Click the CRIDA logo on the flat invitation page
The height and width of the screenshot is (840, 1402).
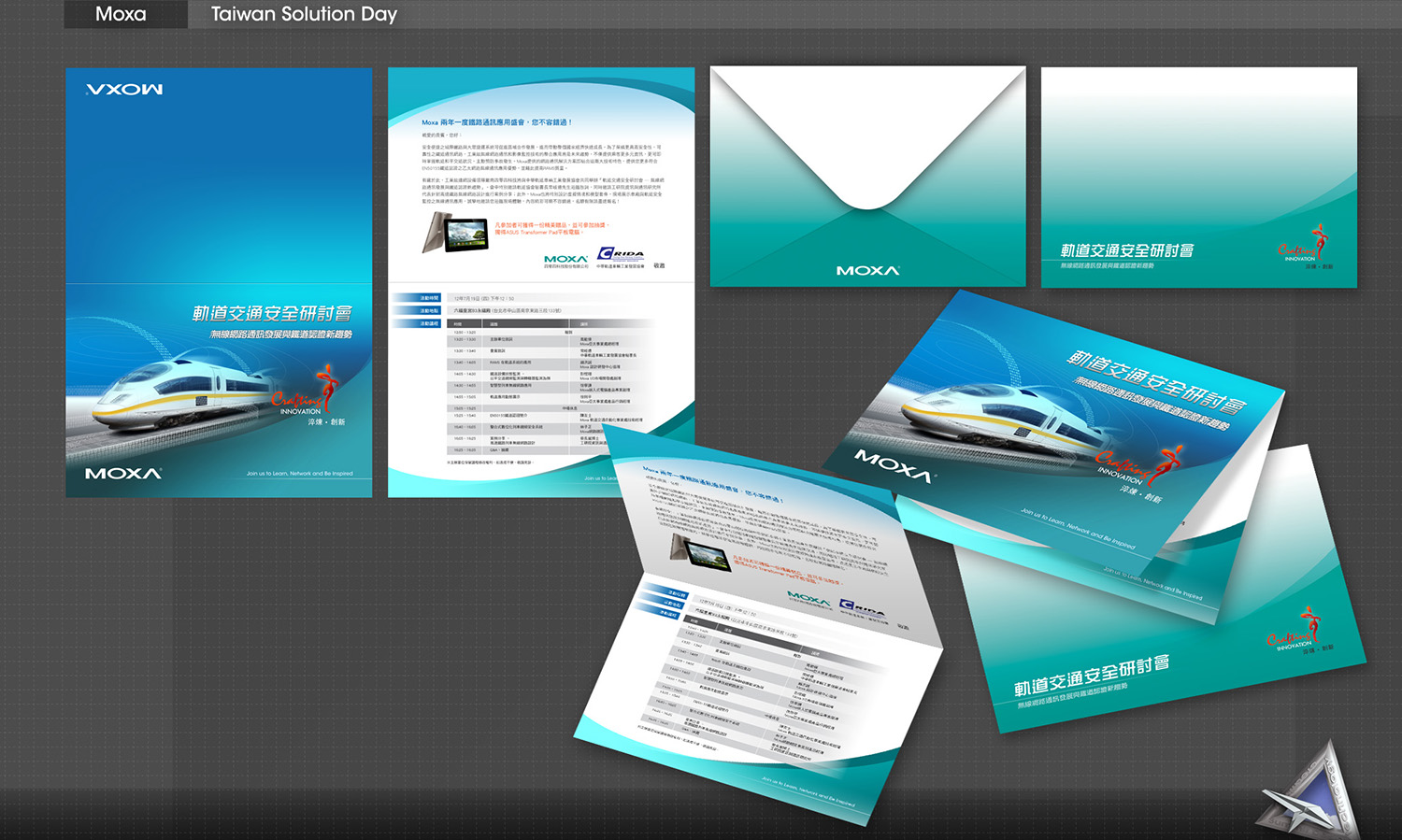(621, 255)
